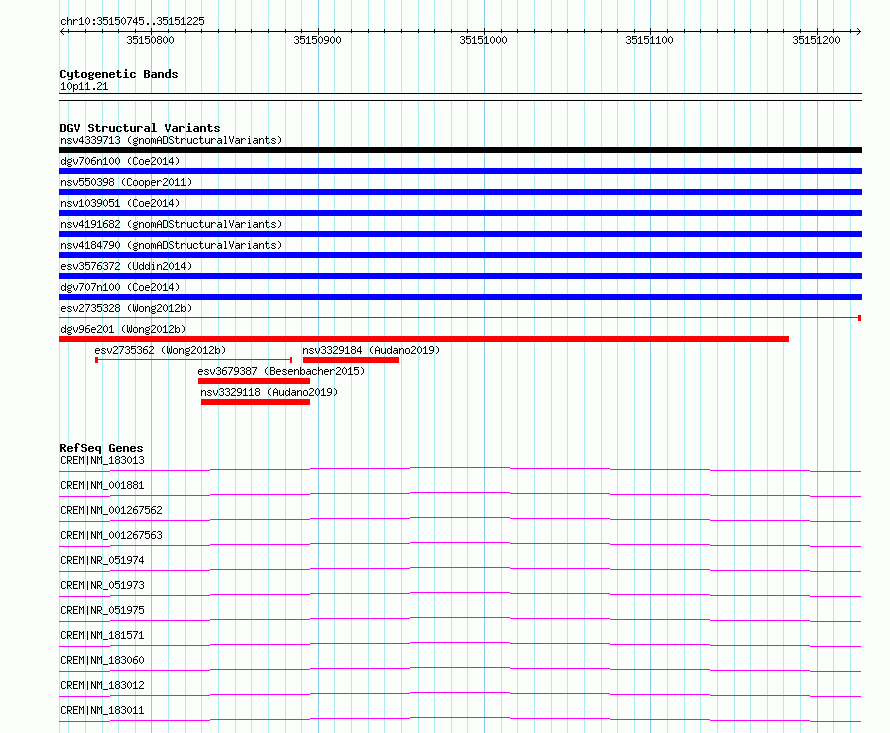Open transcript CREM|NM_001267562
890x733 pixels.
click(111, 510)
